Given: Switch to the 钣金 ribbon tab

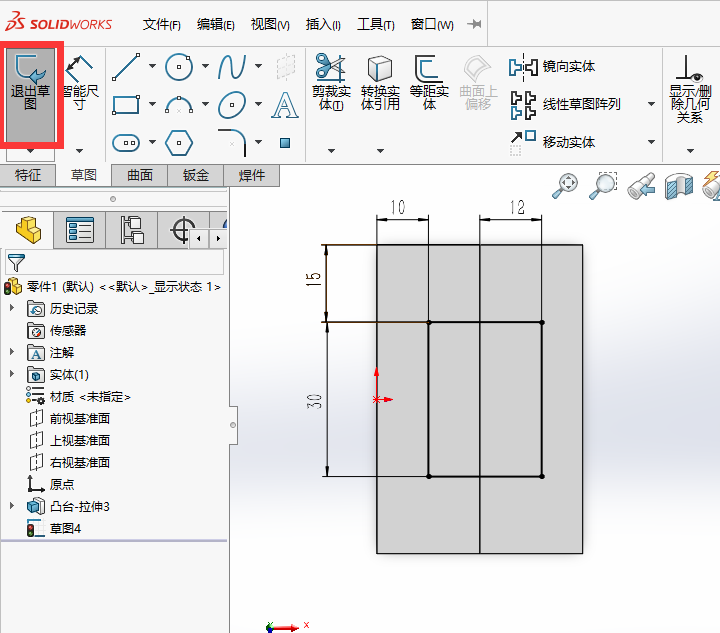Looking at the screenshot, I should 196,175.
